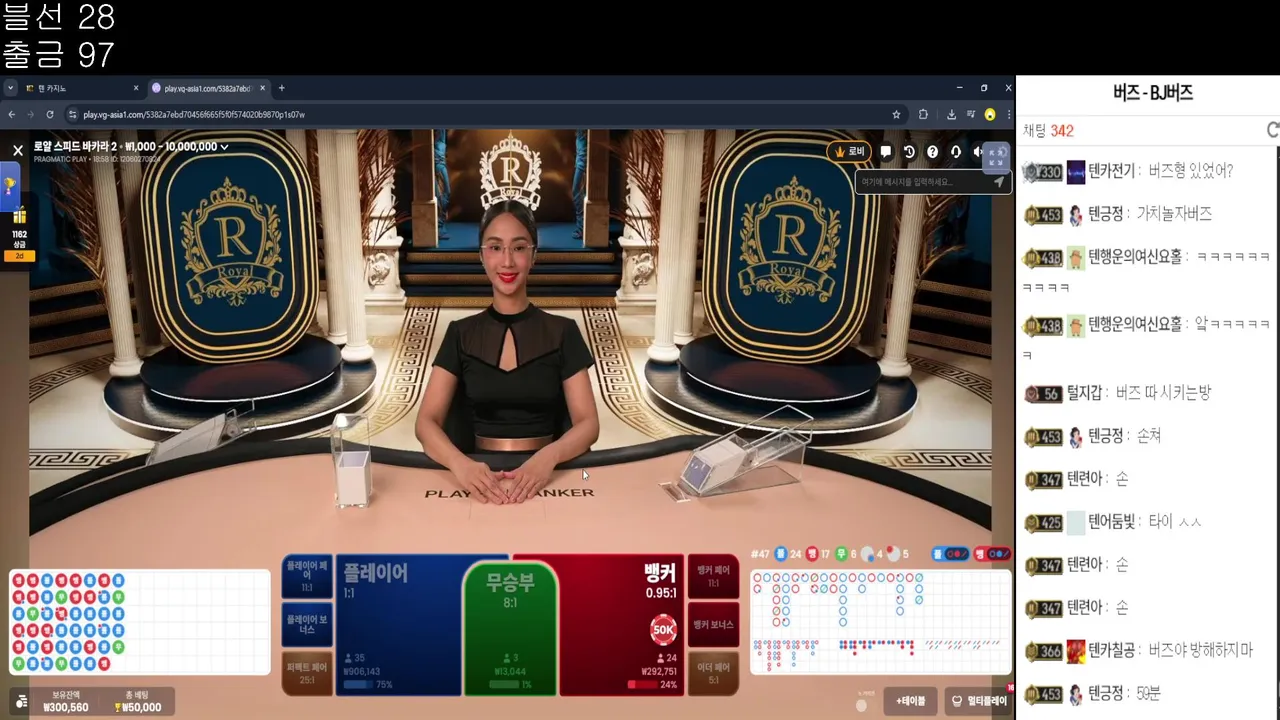The height and width of the screenshot is (720, 1280).
Task: Close the 텐 카지노 tab
Action: (136, 88)
